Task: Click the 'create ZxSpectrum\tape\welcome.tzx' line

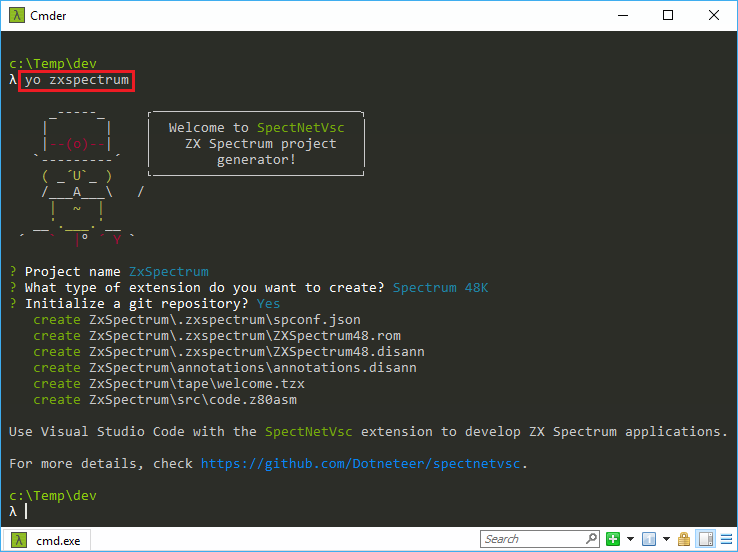Action: (169, 384)
